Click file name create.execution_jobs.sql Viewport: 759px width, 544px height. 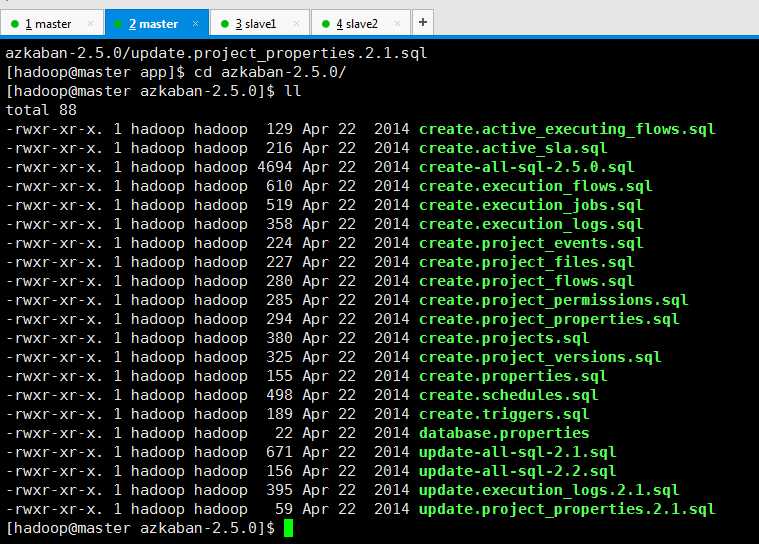coord(531,205)
